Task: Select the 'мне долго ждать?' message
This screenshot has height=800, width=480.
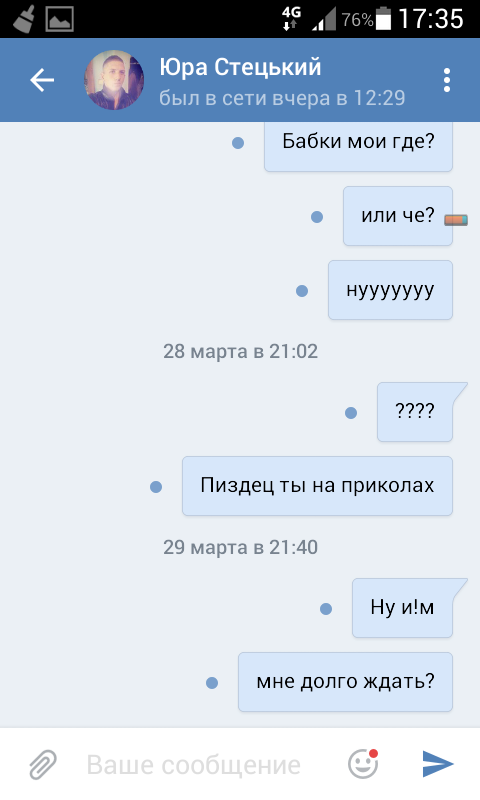Action: pyautogui.click(x=345, y=682)
